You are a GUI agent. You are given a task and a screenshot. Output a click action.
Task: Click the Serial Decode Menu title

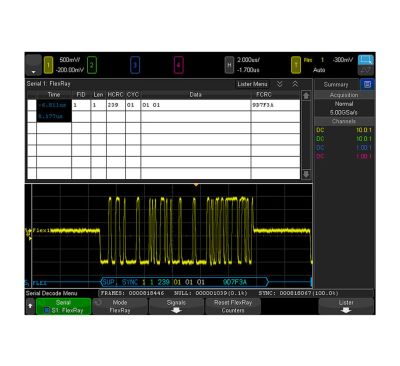52,293
